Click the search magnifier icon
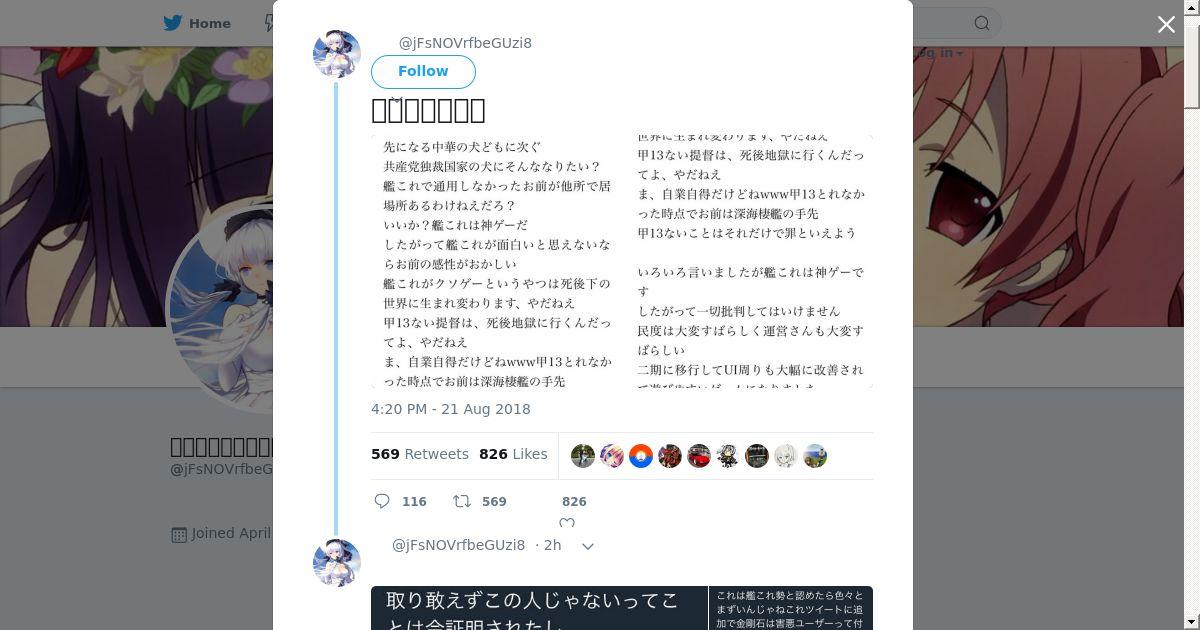This screenshot has width=1200, height=630. click(x=982, y=23)
